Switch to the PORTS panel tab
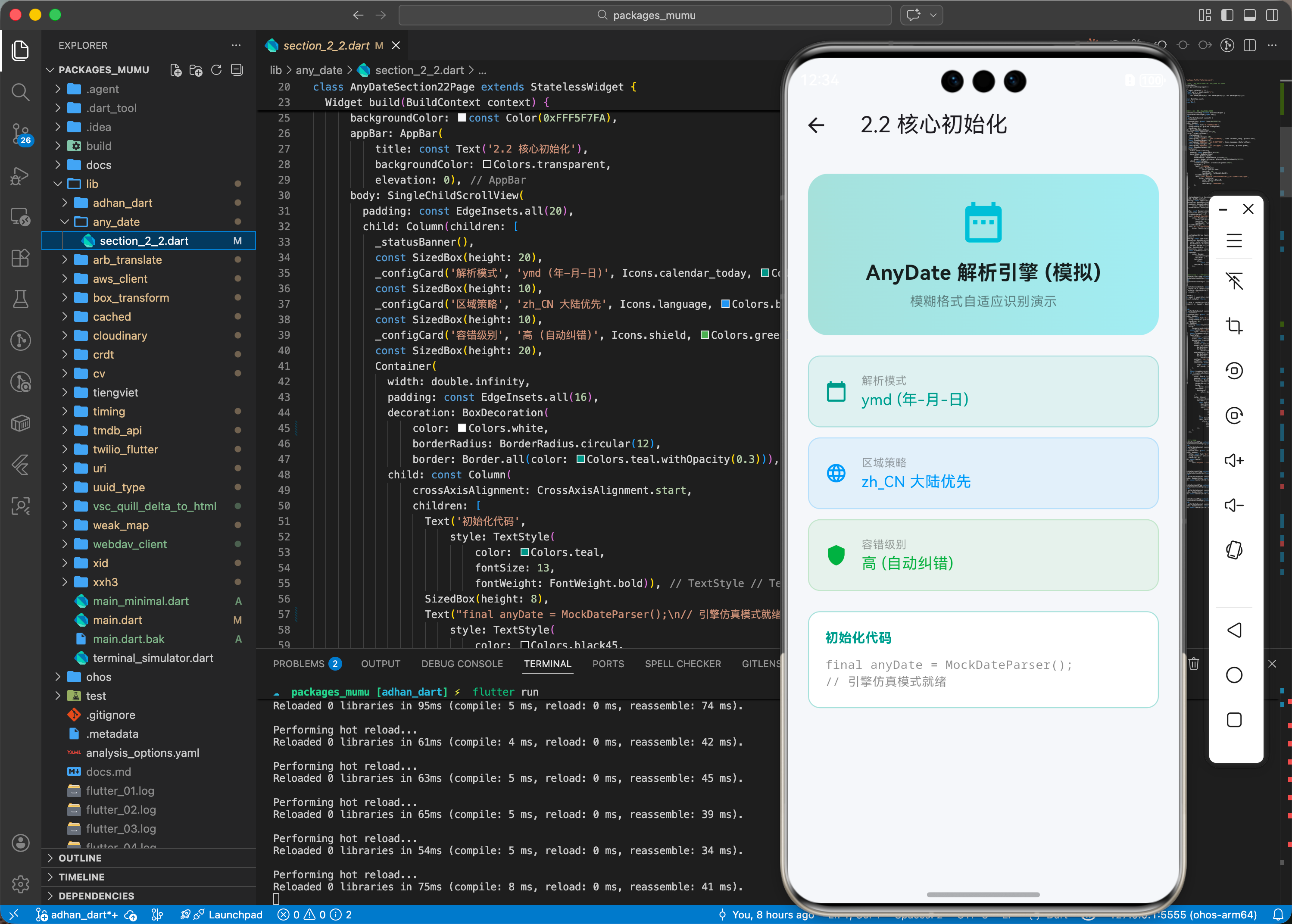Image resolution: width=1292 pixels, height=924 pixels. click(x=608, y=663)
